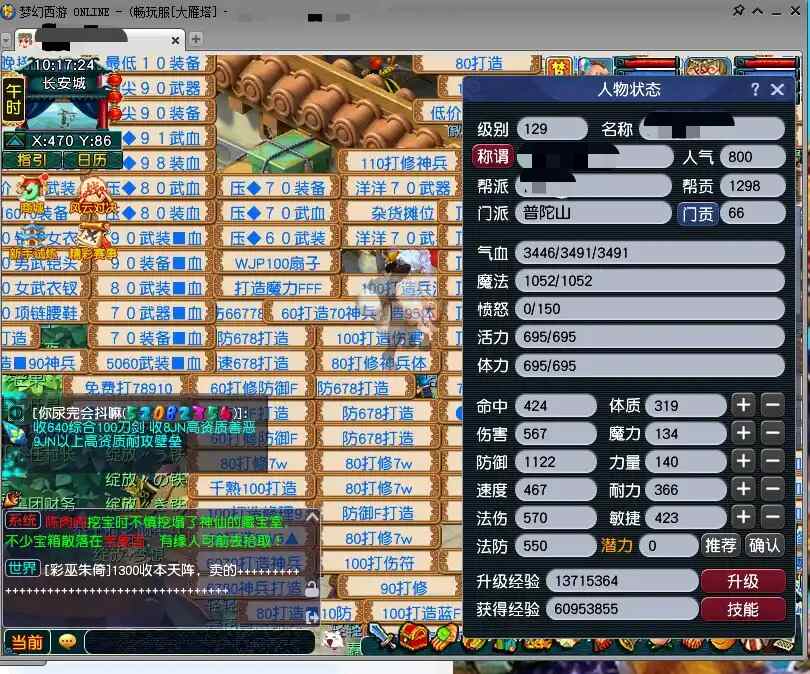Click the 门派 field showing 普陀山

(x=593, y=213)
